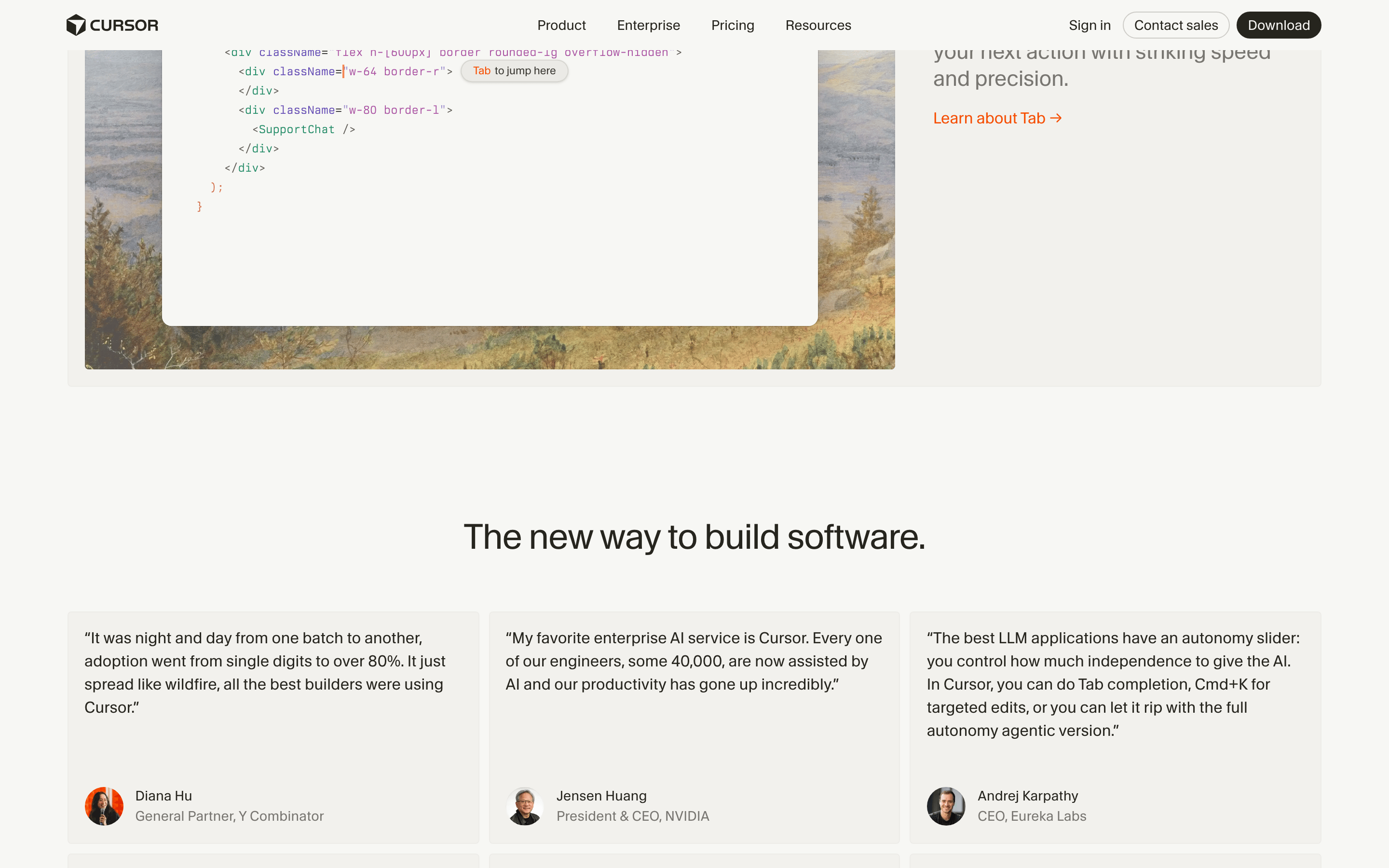Click 'General Partner, Y Combinator' text
Image resolution: width=1389 pixels, height=868 pixels.
230,816
